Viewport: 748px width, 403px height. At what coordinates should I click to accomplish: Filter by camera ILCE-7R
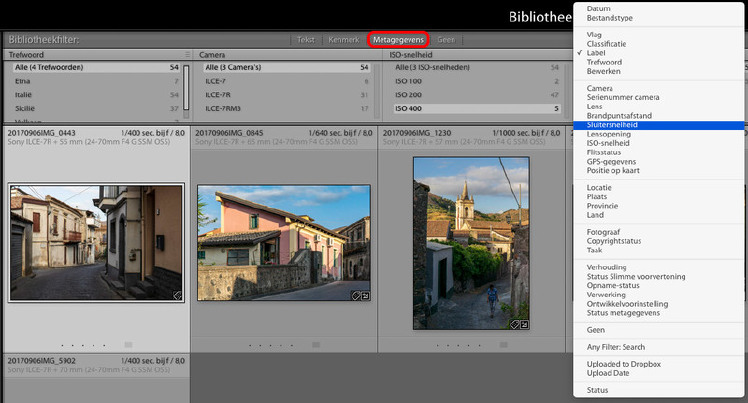[x=287, y=95]
